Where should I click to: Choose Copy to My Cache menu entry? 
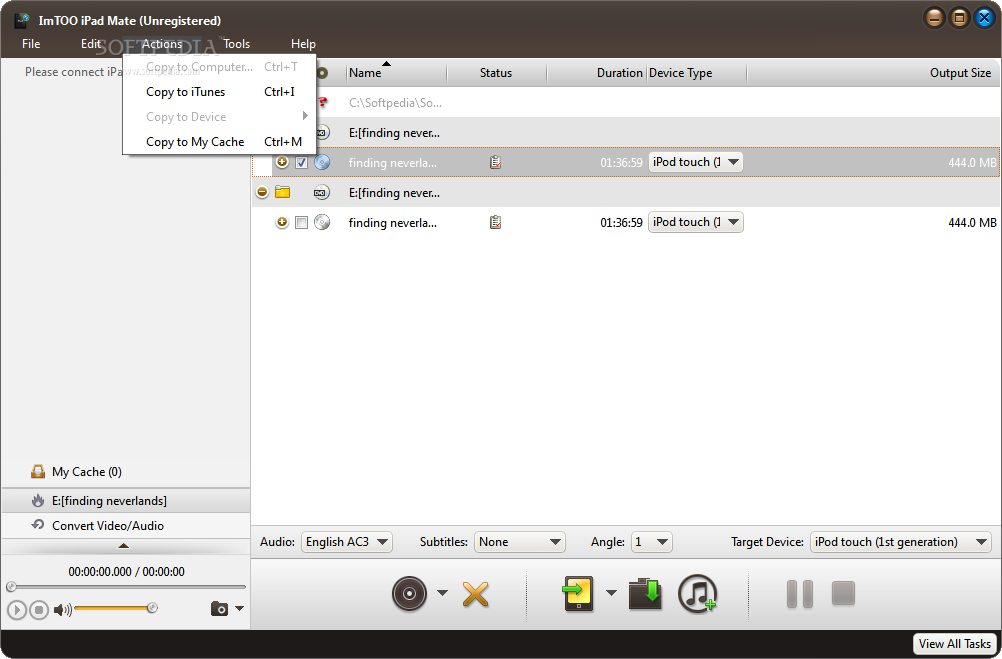219,142
